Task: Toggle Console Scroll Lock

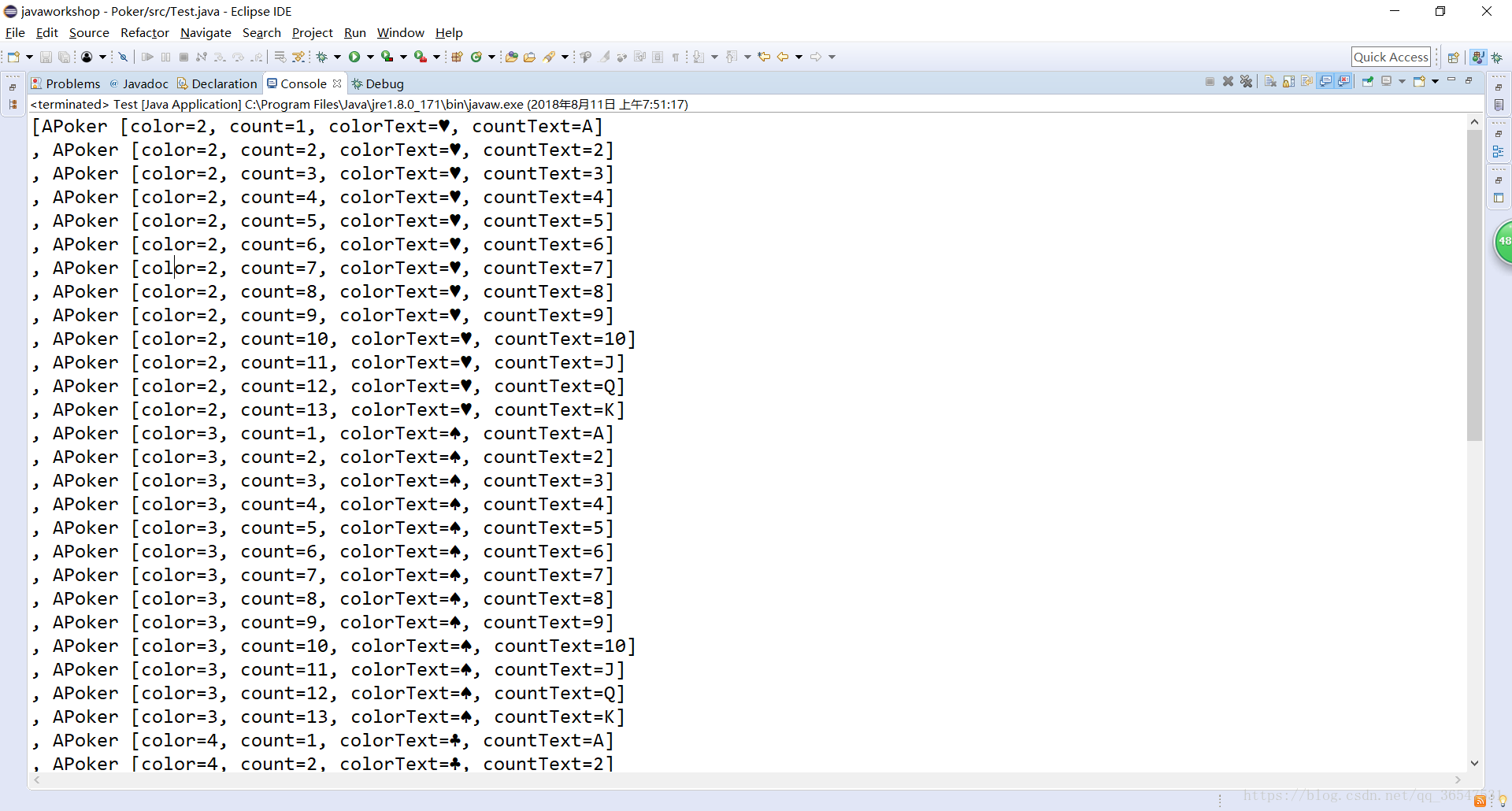Action: click(1288, 81)
